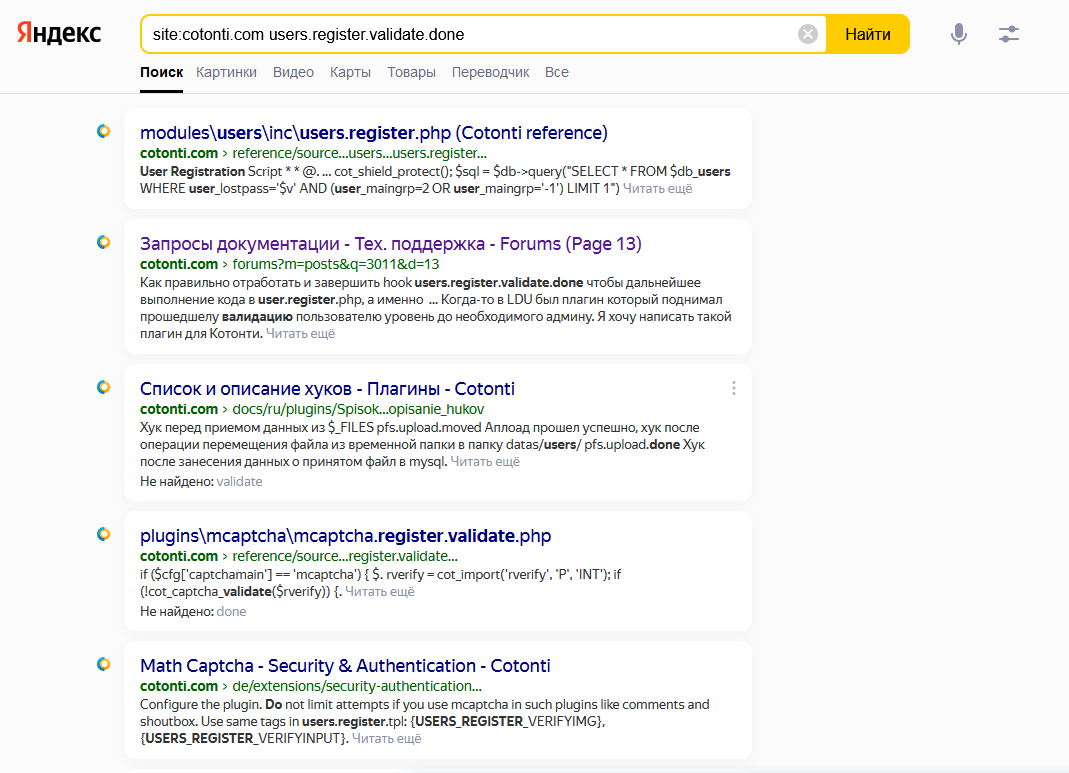The height and width of the screenshot is (773, 1069).
Task: Switch to the Видео tab
Action: [293, 72]
